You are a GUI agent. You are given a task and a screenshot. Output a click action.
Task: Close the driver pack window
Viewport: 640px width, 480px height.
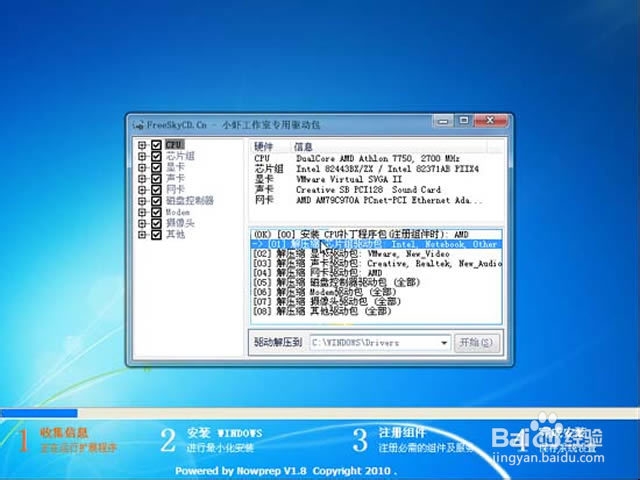pos(490,120)
